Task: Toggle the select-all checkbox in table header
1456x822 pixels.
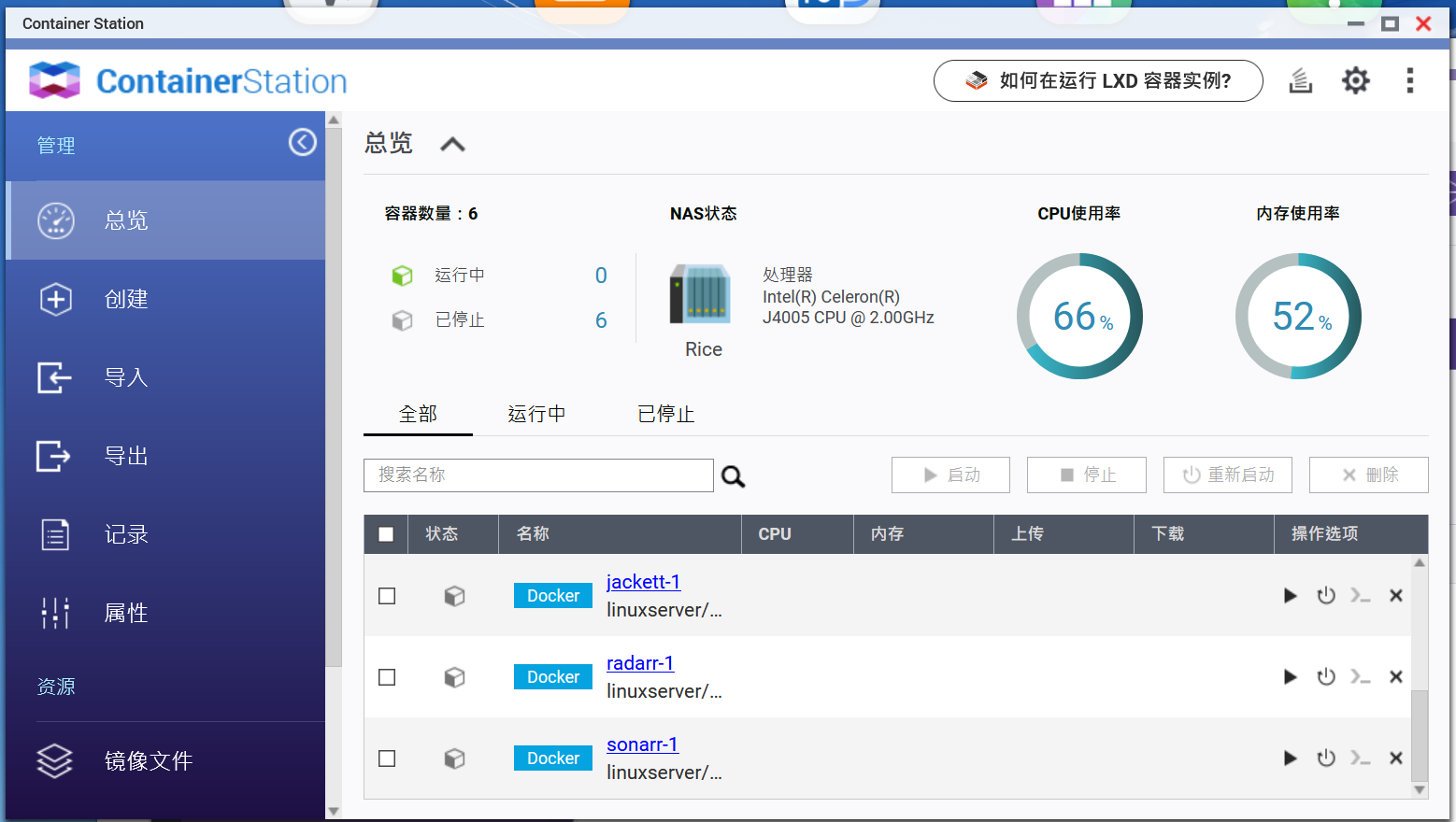Action: 386,534
